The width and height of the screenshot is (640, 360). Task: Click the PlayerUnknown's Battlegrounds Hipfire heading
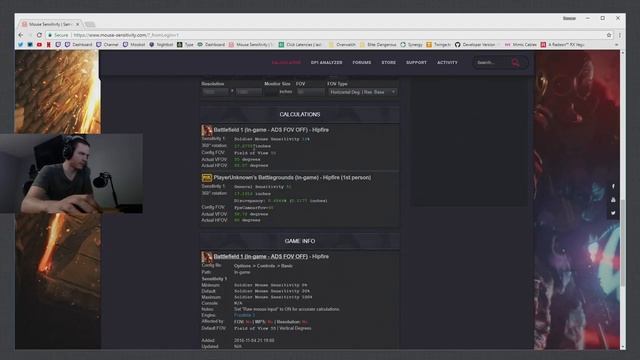point(292,178)
